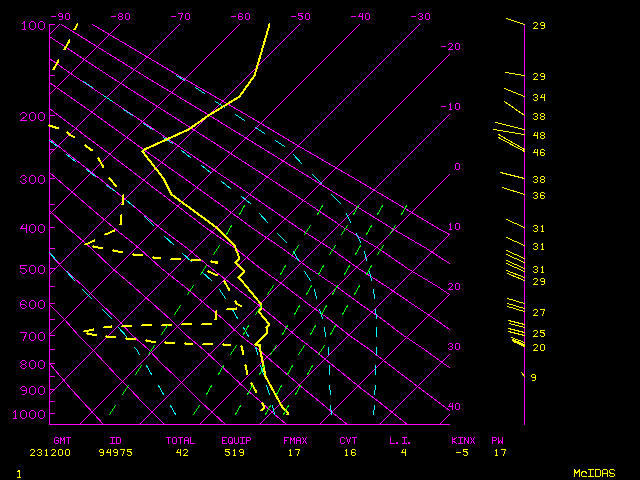The height and width of the screenshot is (480, 640).
Task: Select the TOTAL index header
Action: pos(181,440)
